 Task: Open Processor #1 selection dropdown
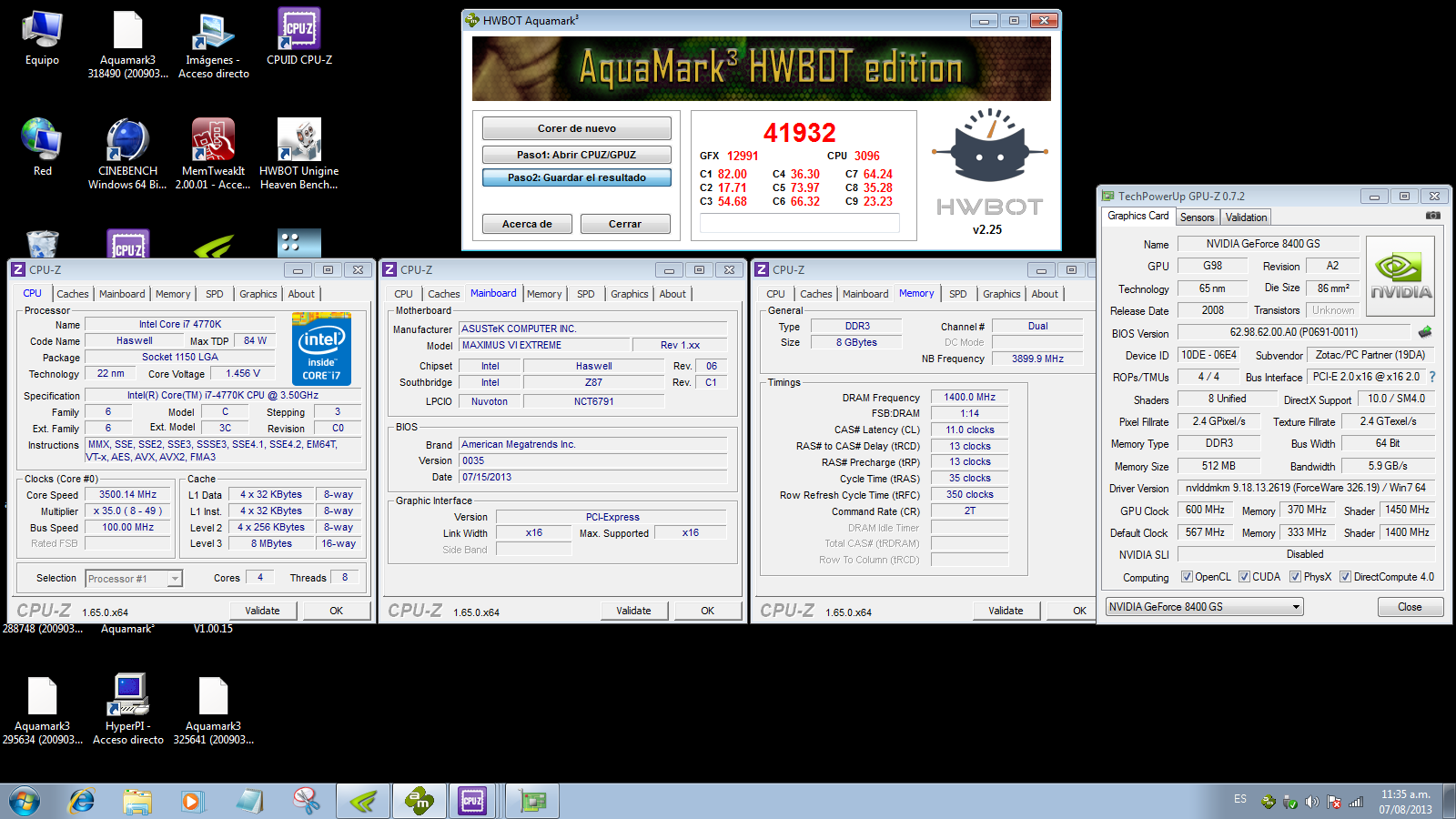(x=134, y=579)
